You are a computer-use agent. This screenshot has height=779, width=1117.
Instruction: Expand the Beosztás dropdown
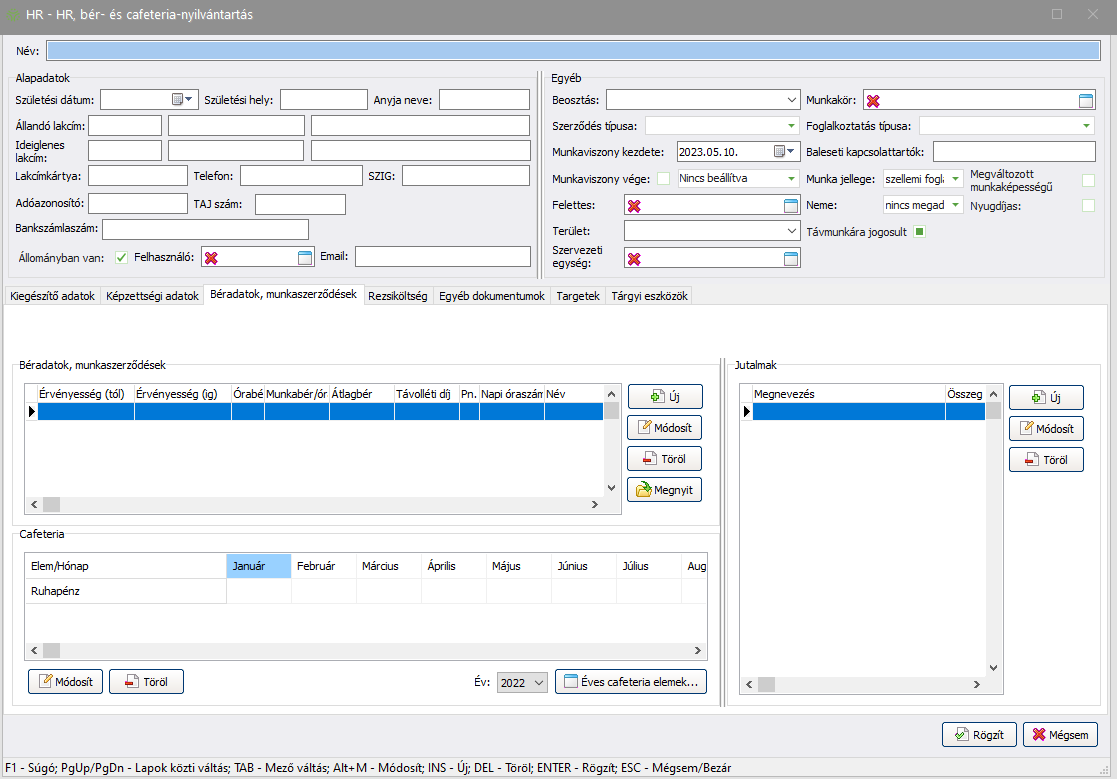coord(792,100)
